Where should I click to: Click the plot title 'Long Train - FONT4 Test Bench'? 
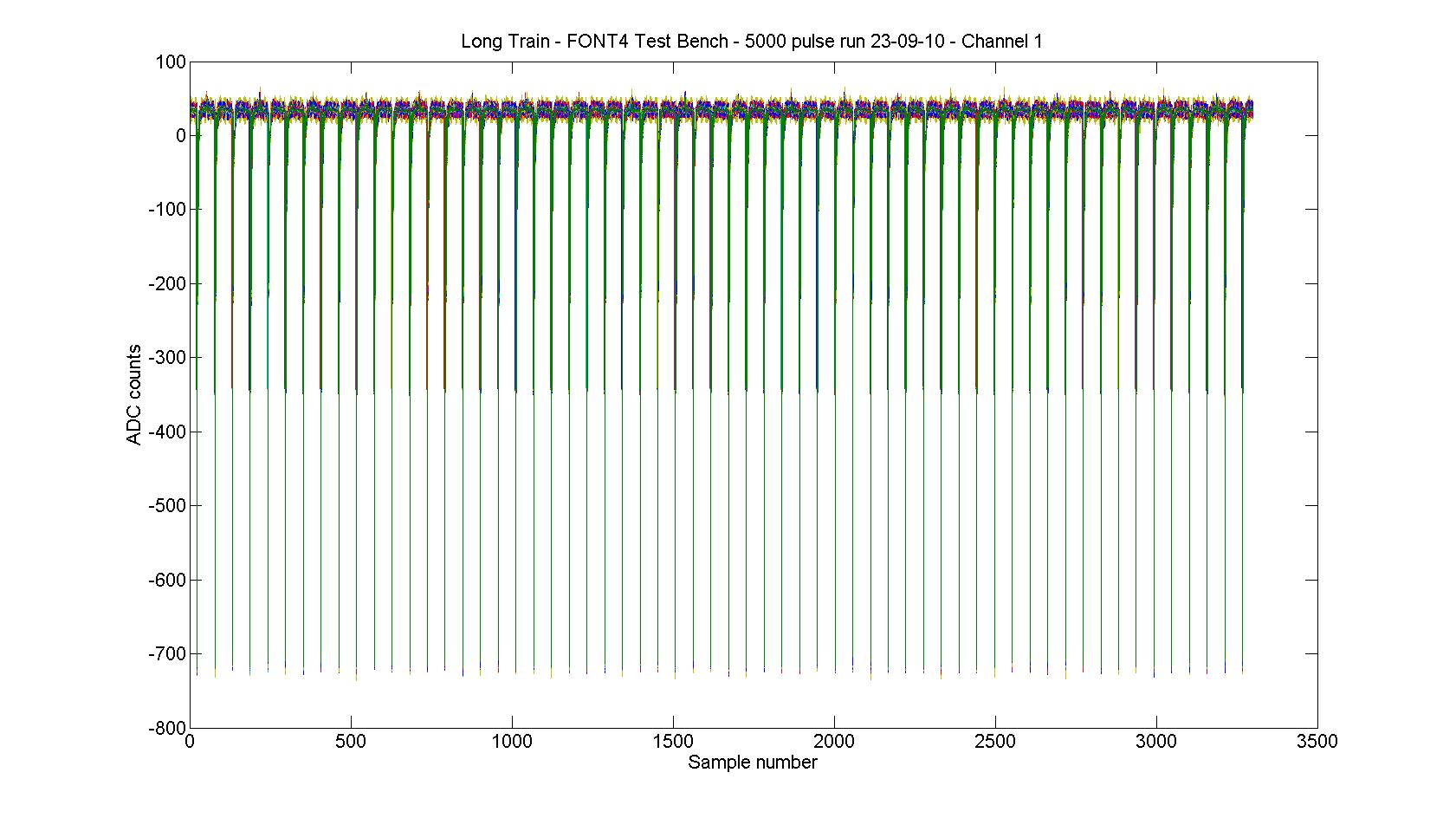tap(751, 42)
